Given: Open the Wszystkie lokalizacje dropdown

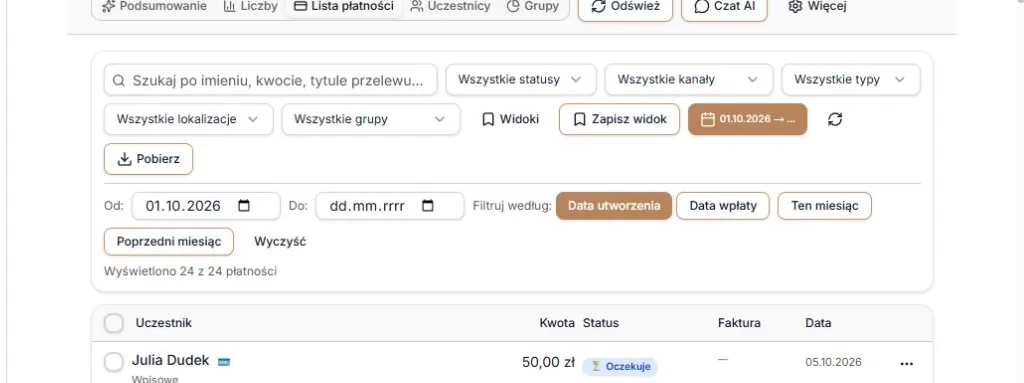Looking at the screenshot, I should (189, 120).
